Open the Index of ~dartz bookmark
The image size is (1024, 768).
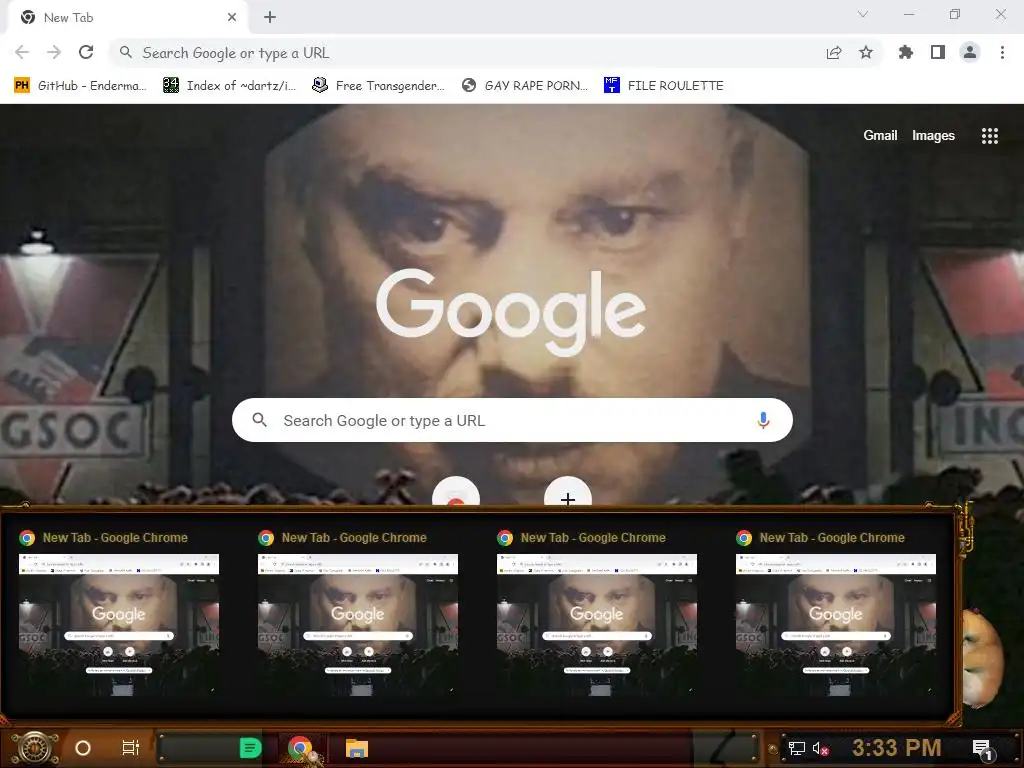(229, 86)
